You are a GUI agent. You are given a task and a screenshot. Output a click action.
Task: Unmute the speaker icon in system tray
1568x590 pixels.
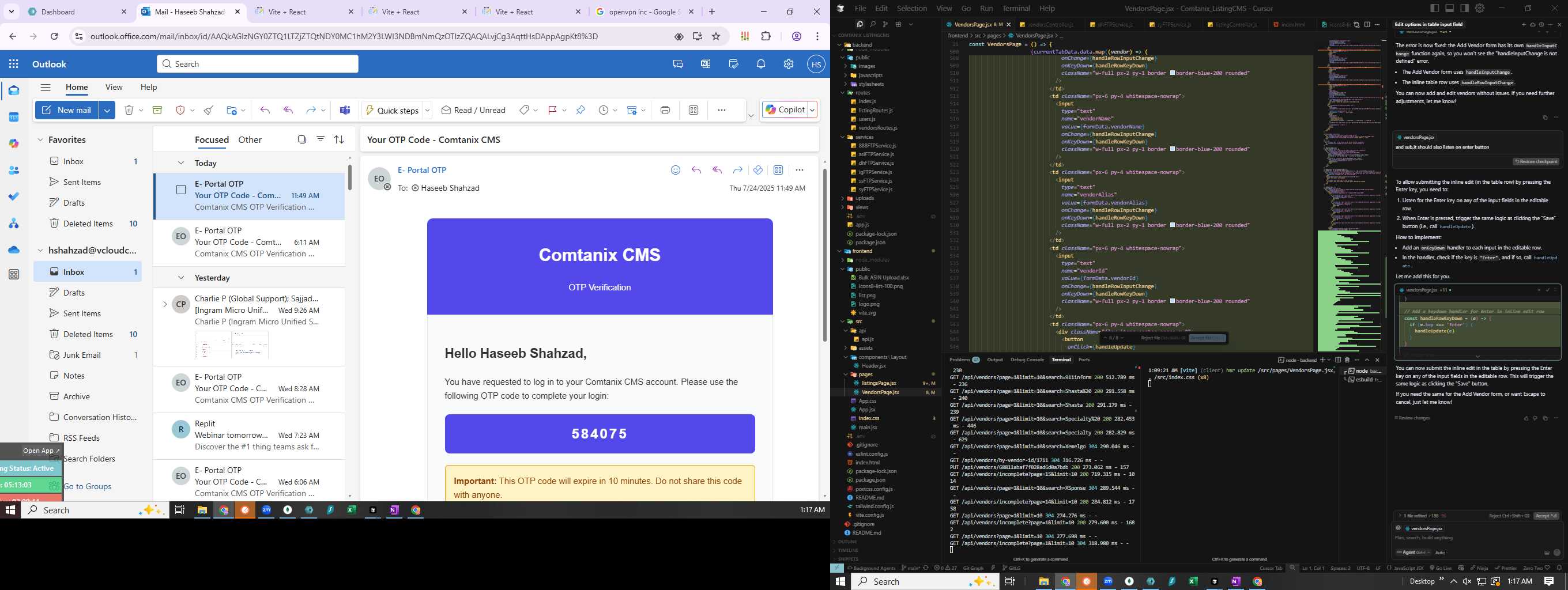[x=1467, y=581]
